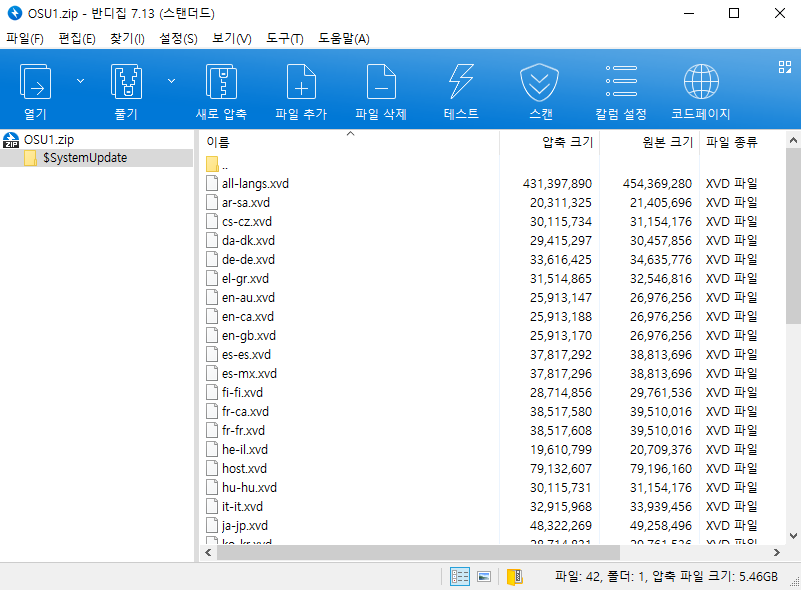Select file fr-ca.xvd
The image size is (801, 590).
[x=245, y=412]
